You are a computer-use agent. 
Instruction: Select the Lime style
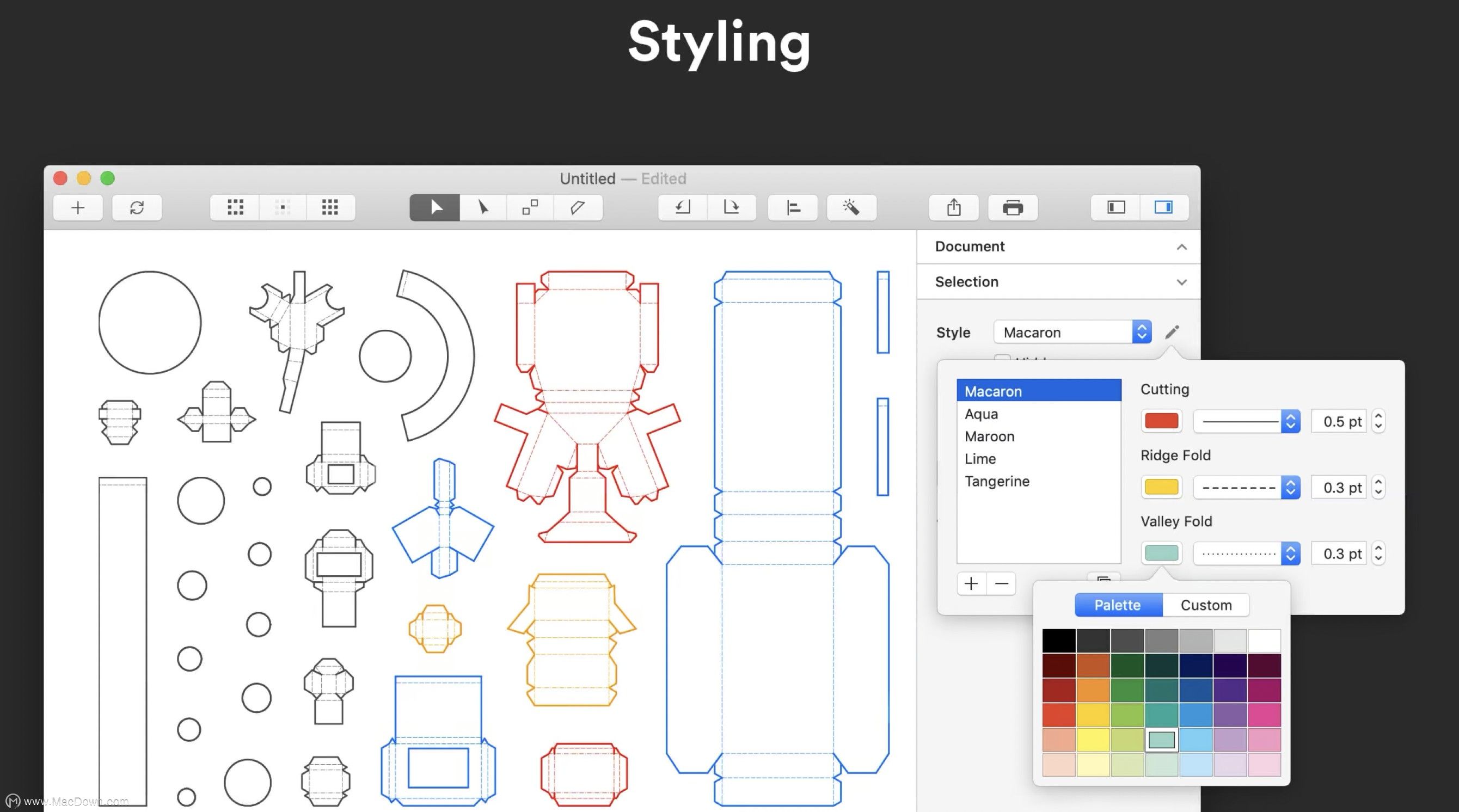1039,459
